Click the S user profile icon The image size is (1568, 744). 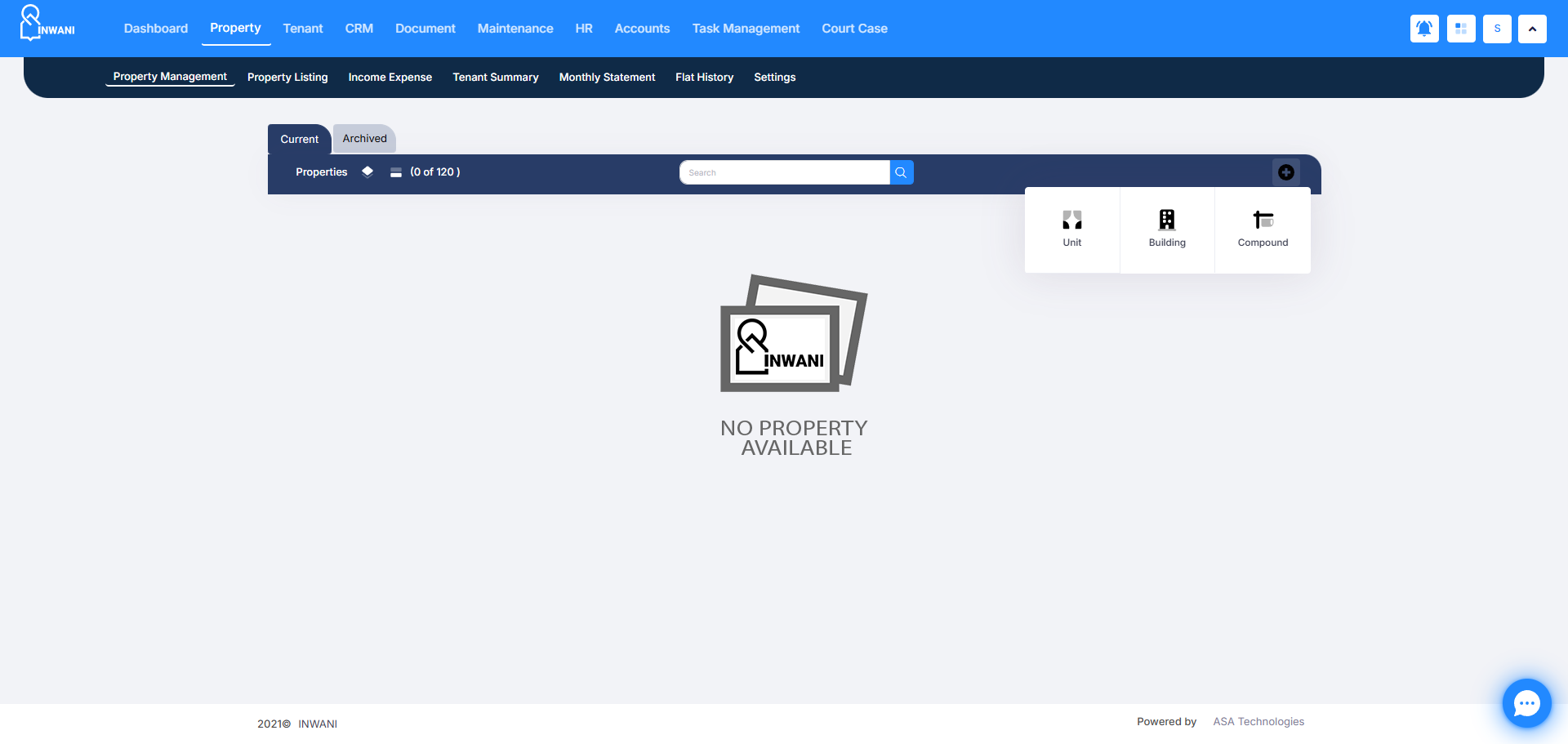pyautogui.click(x=1497, y=29)
